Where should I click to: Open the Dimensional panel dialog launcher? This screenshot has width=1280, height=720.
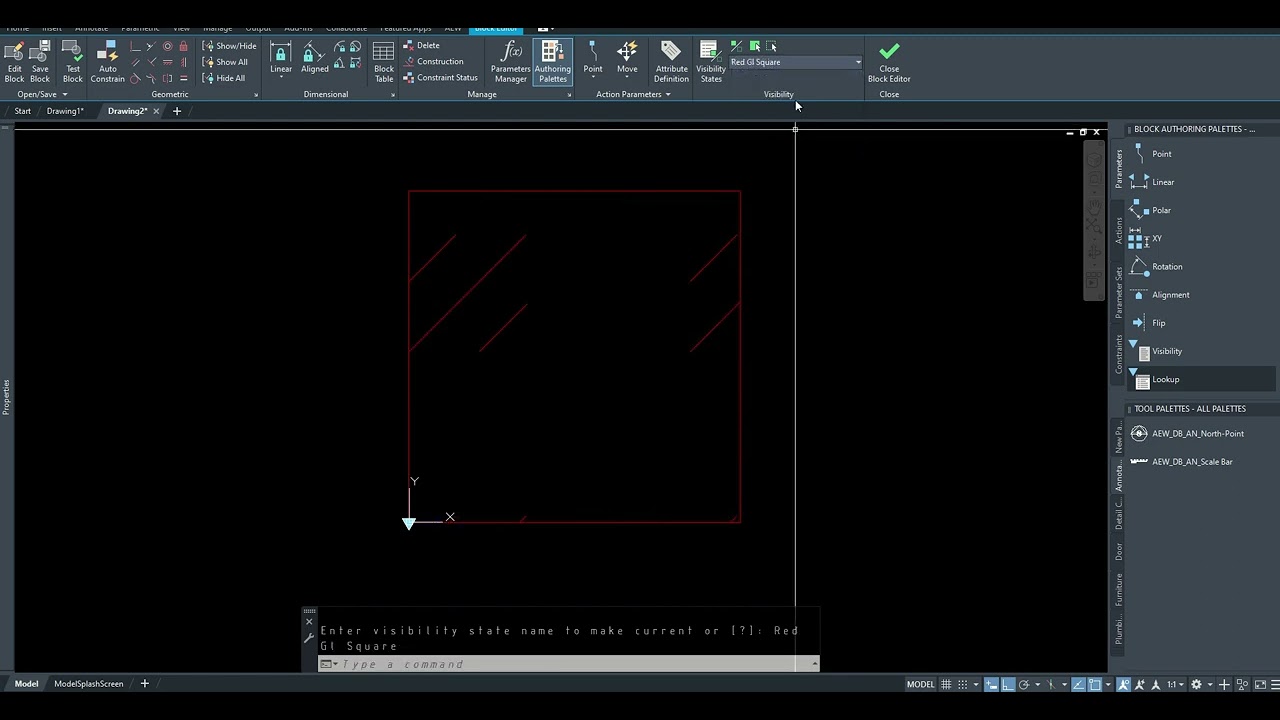(x=393, y=95)
